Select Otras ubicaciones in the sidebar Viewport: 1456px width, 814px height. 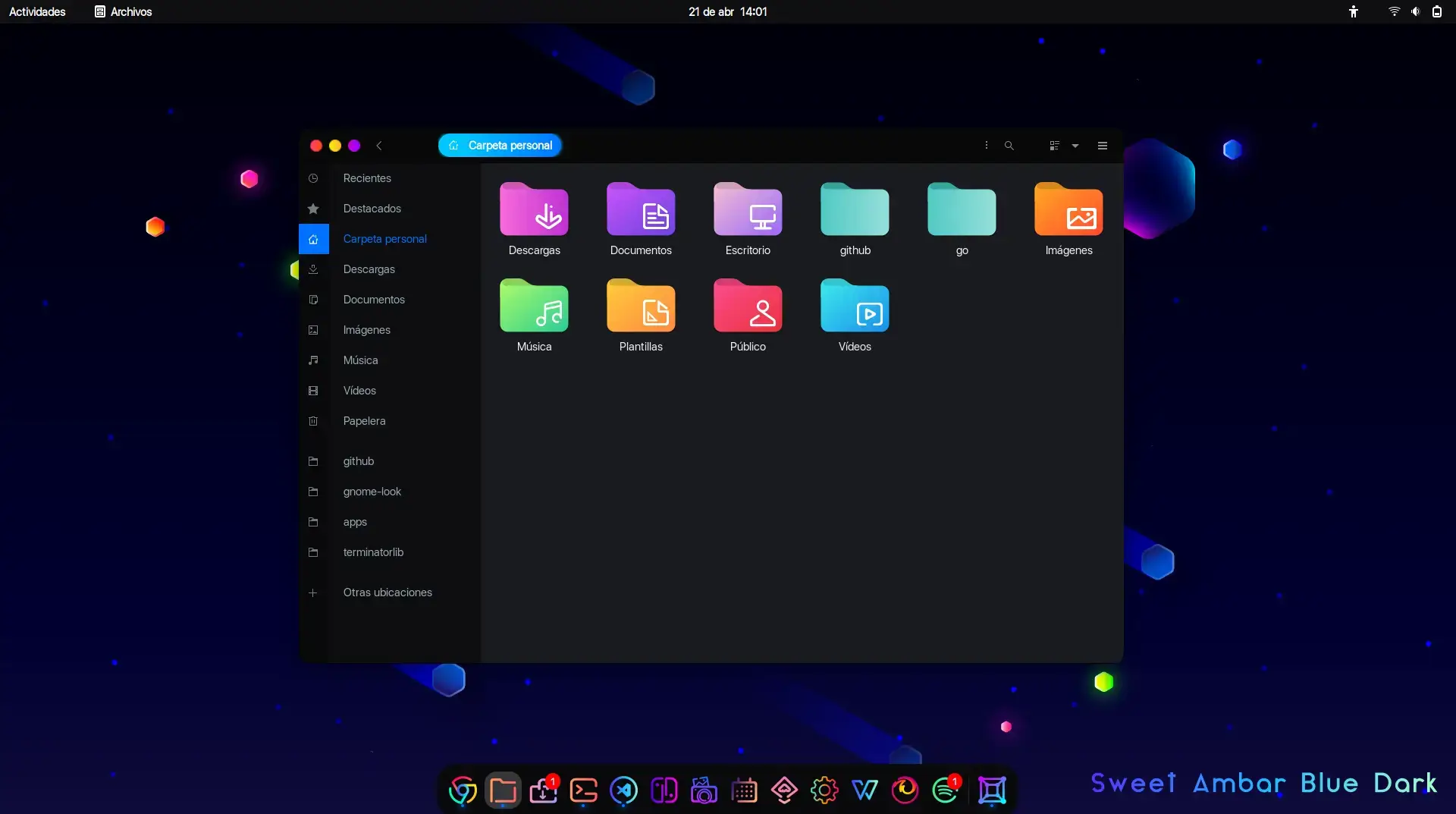(x=387, y=592)
